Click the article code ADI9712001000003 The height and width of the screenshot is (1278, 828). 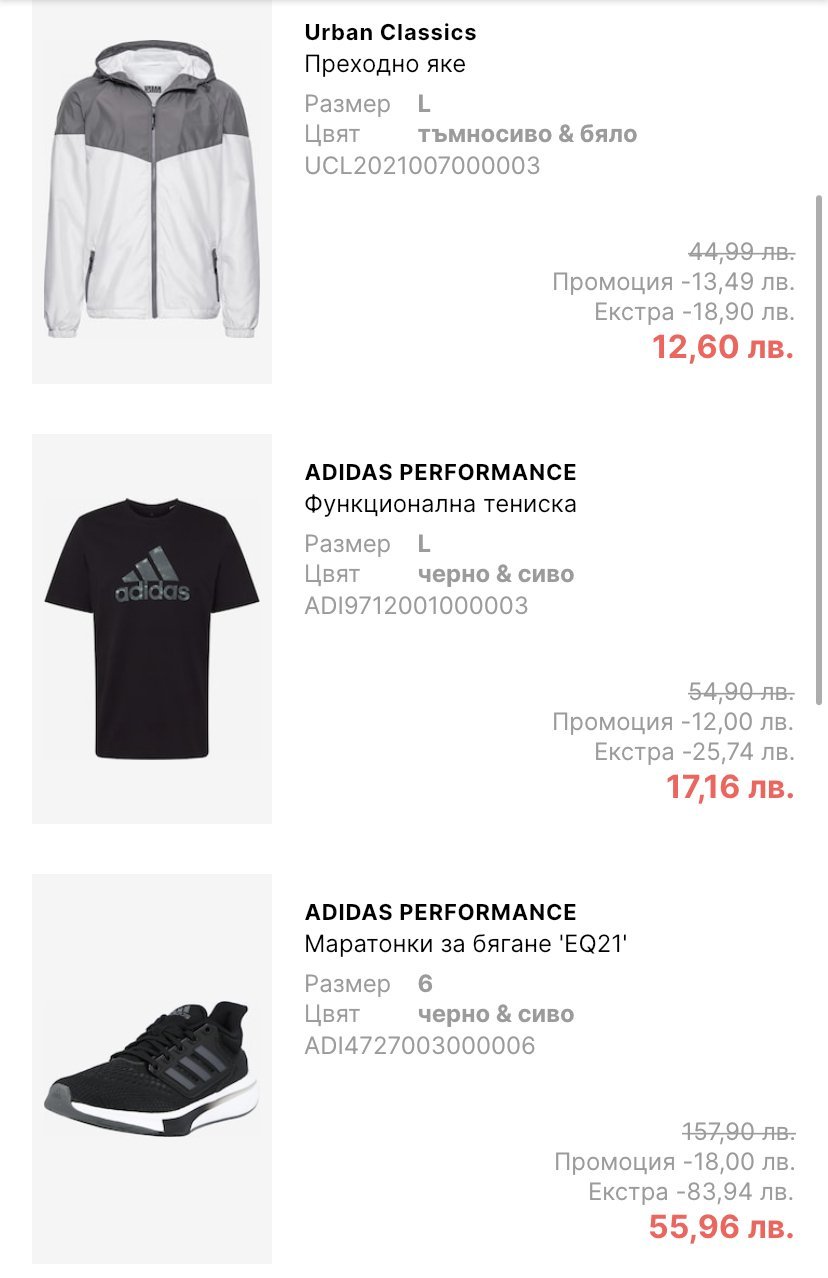point(416,606)
